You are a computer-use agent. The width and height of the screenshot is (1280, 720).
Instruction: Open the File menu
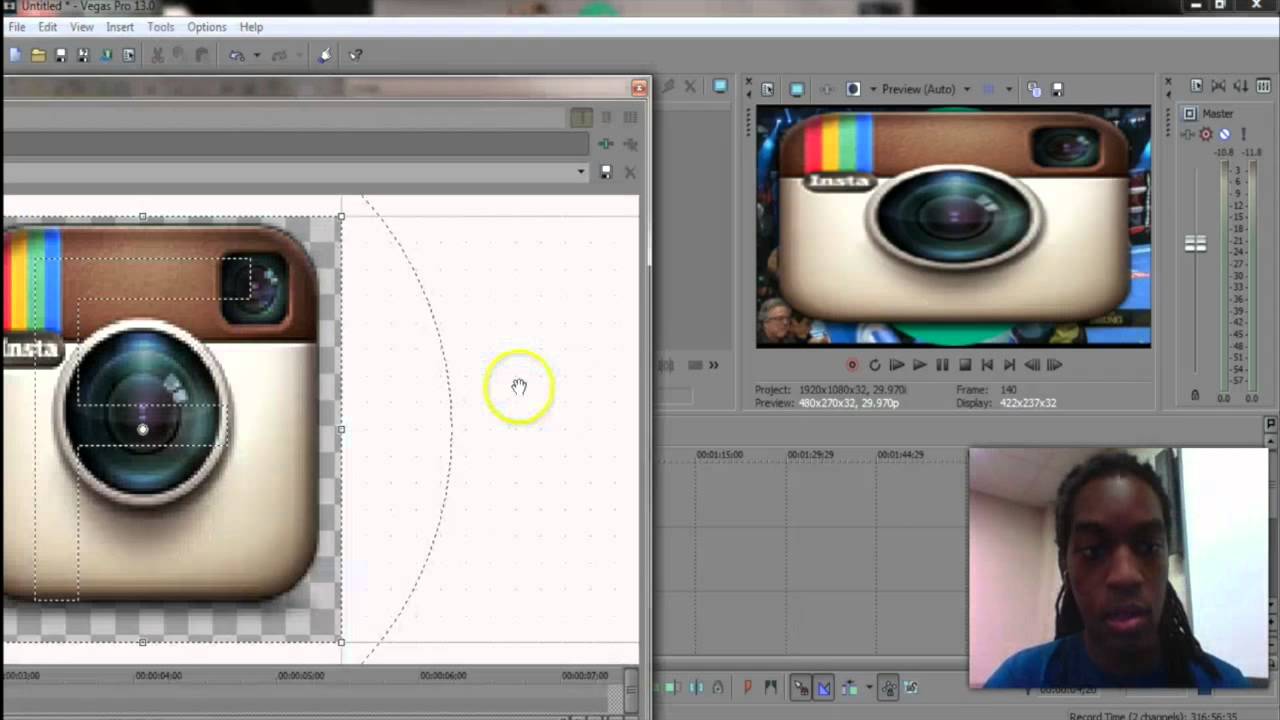(17, 27)
